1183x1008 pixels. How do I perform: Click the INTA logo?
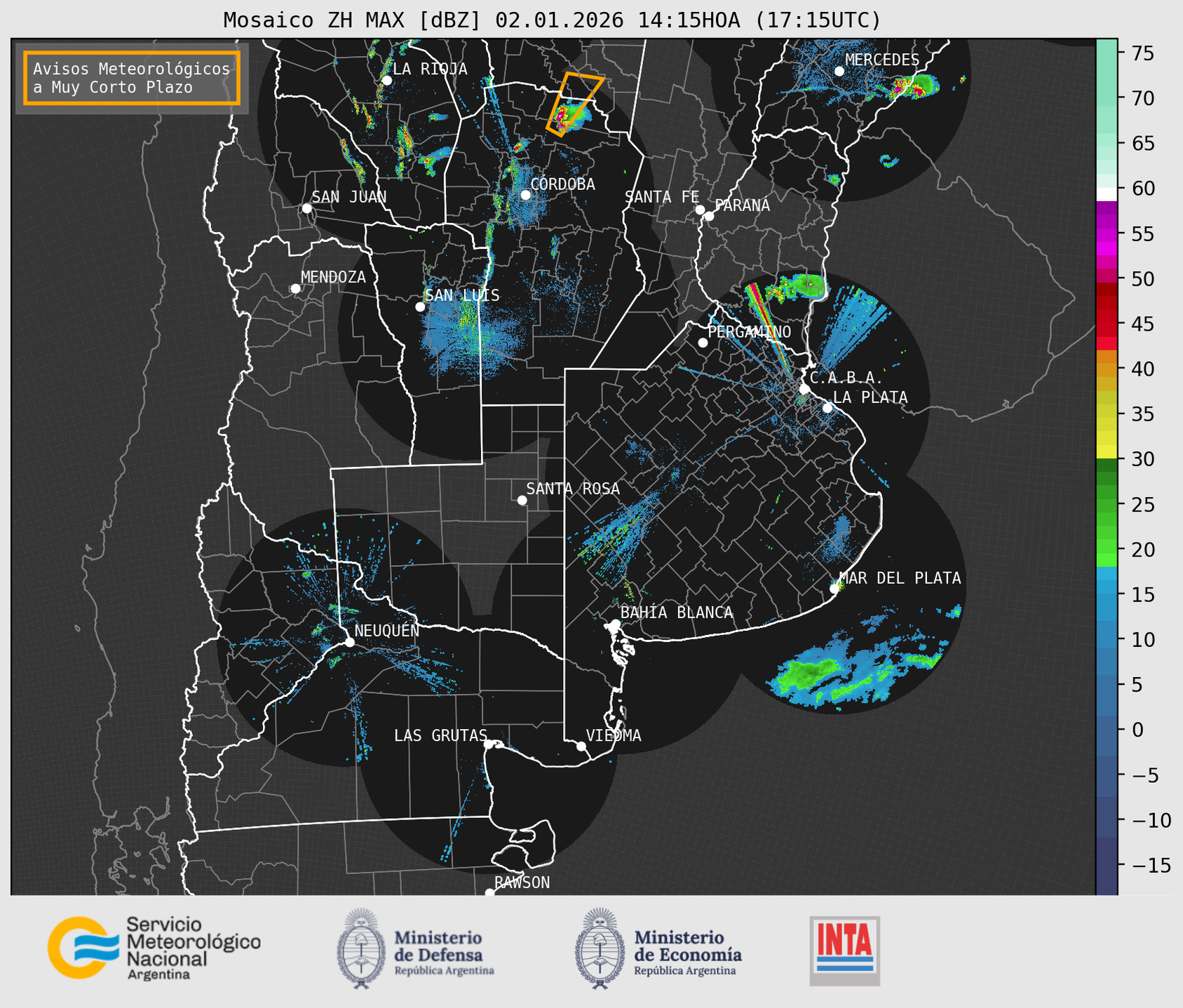(x=844, y=951)
